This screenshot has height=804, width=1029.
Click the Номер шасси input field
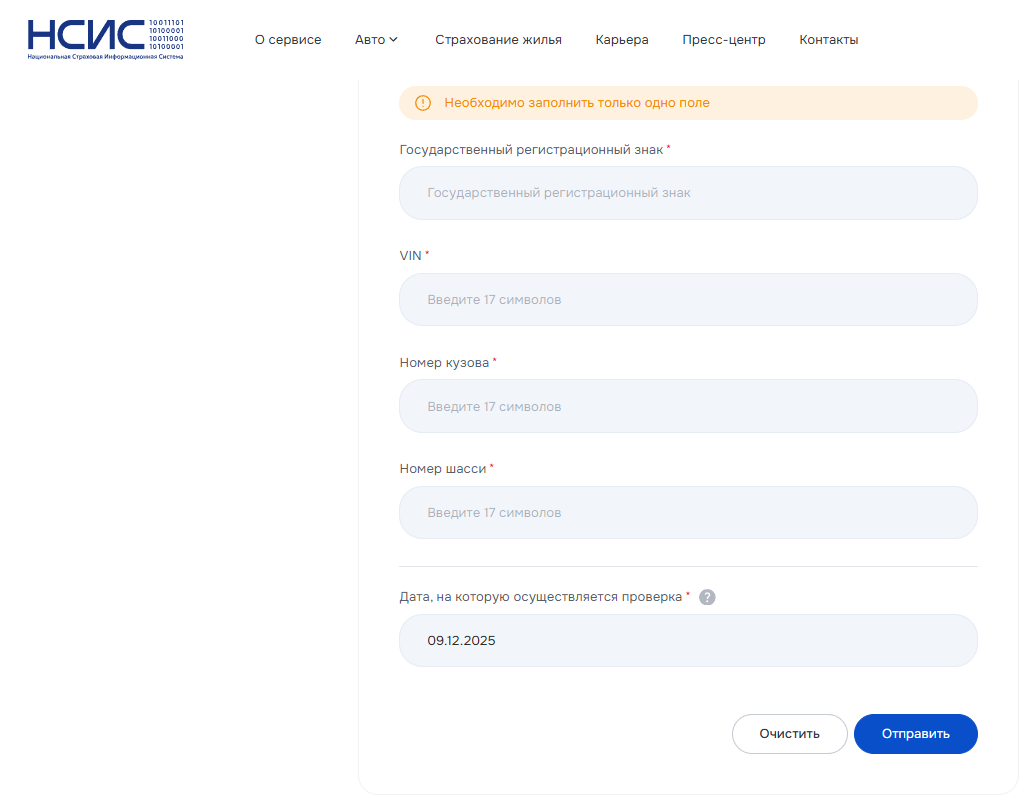[x=688, y=513]
